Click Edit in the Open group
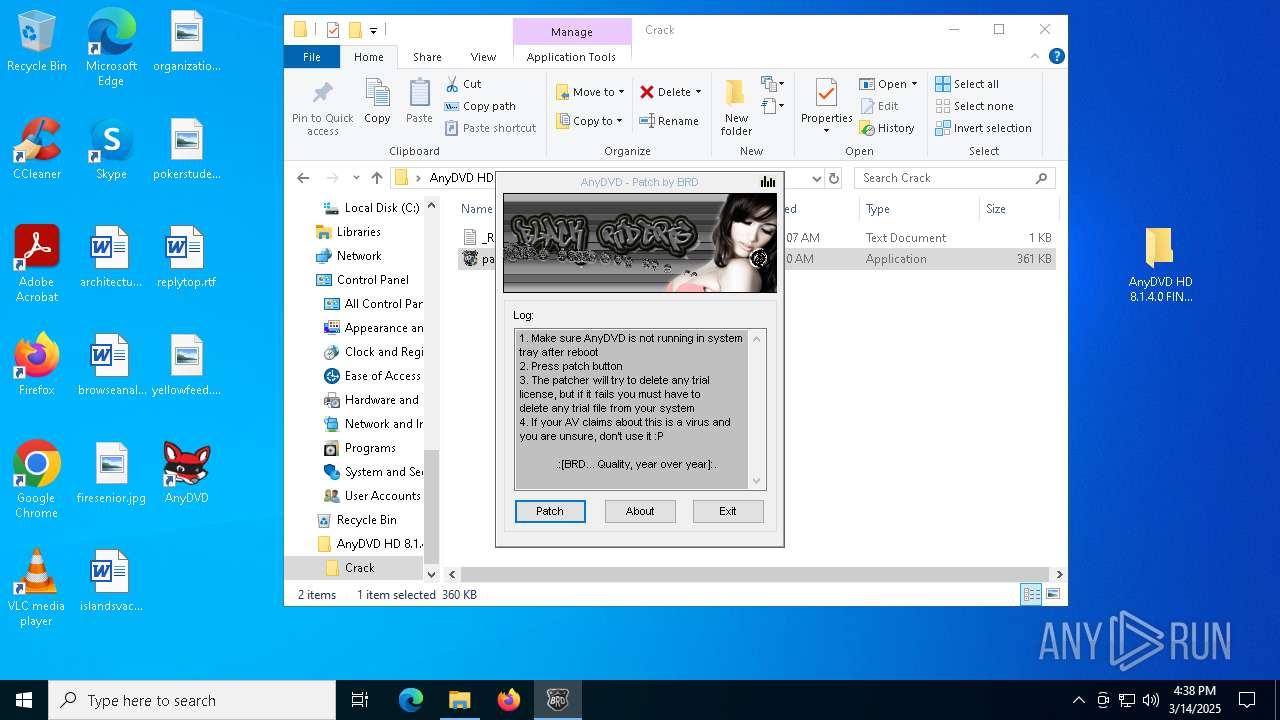 click(x=879, y=106)
